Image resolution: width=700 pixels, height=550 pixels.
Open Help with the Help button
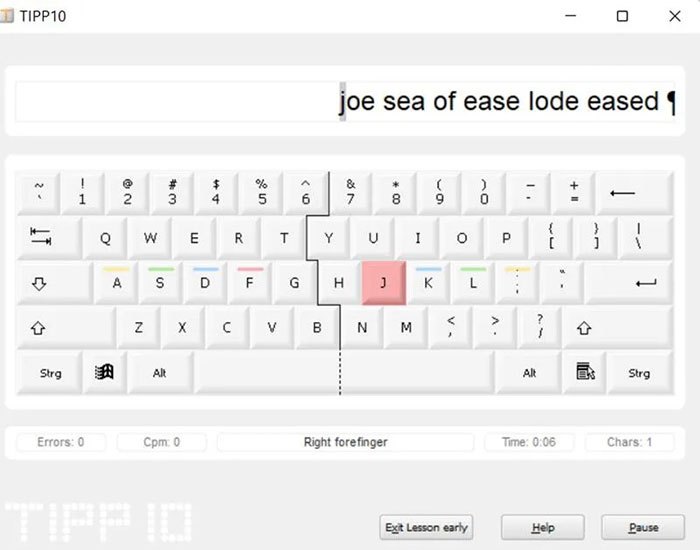(543, 527)
